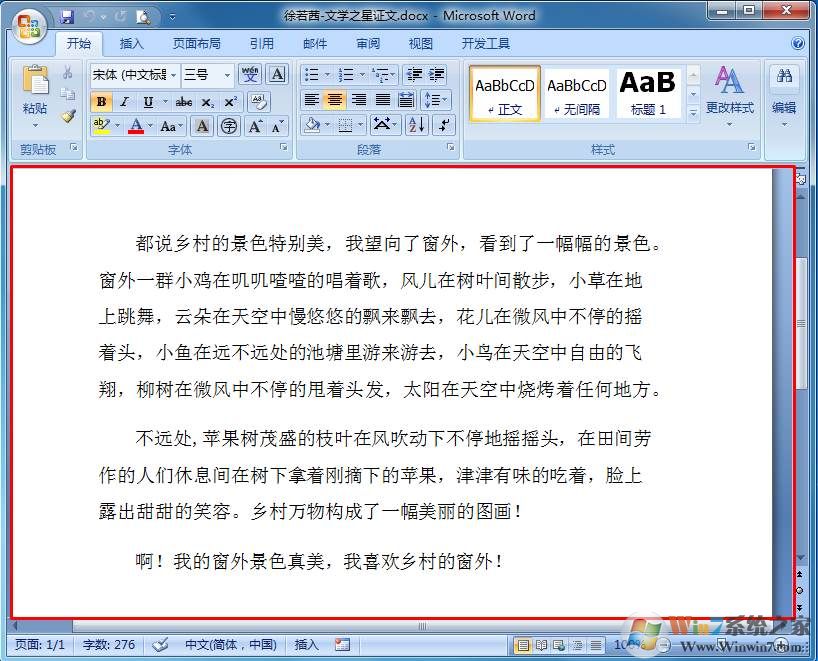Switch to the 开始 (Home) tab
This screenshot has width=818, height=661.
pos(79,43)
